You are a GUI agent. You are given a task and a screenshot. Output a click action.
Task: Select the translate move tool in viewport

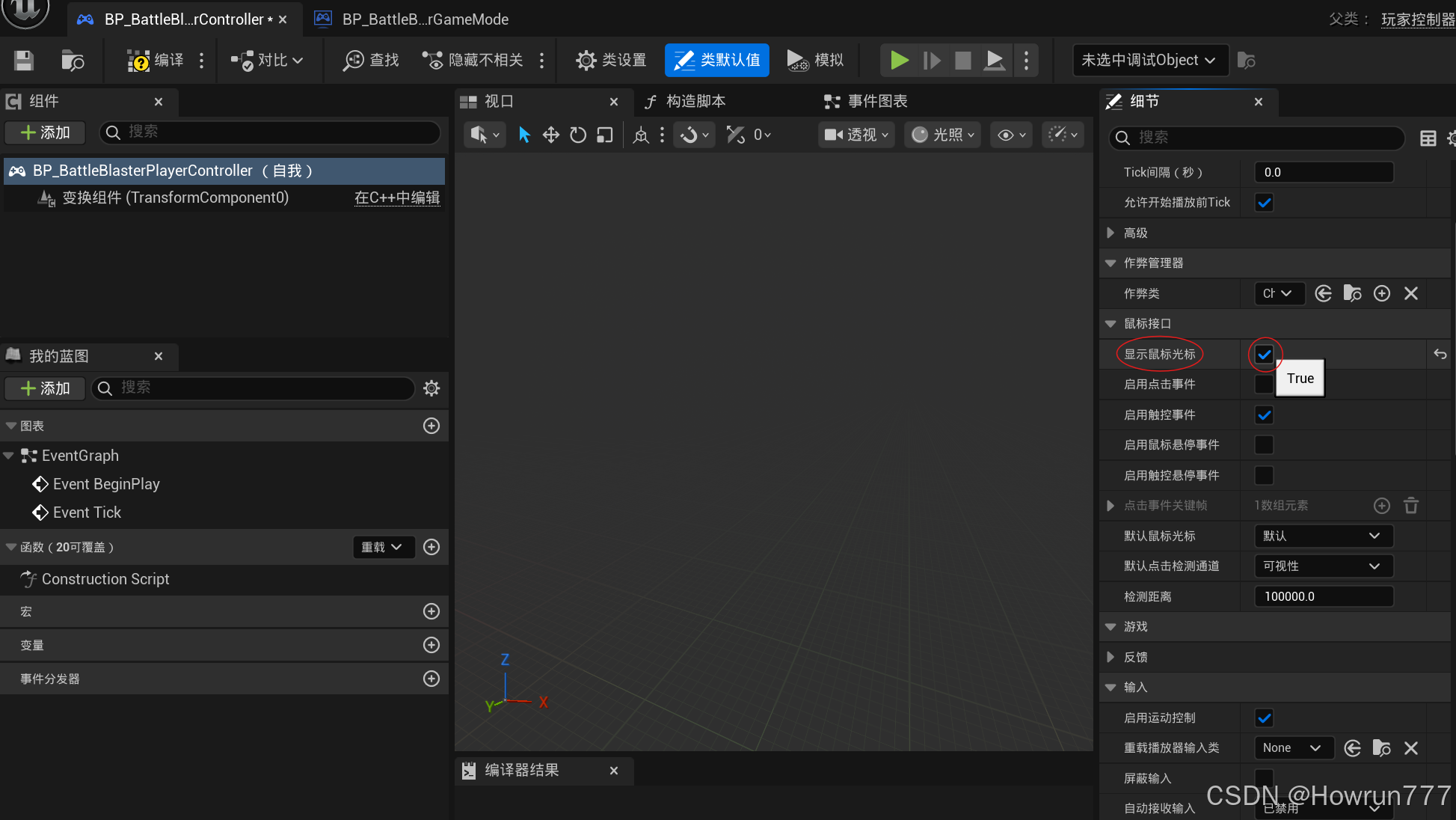point(551,135)
